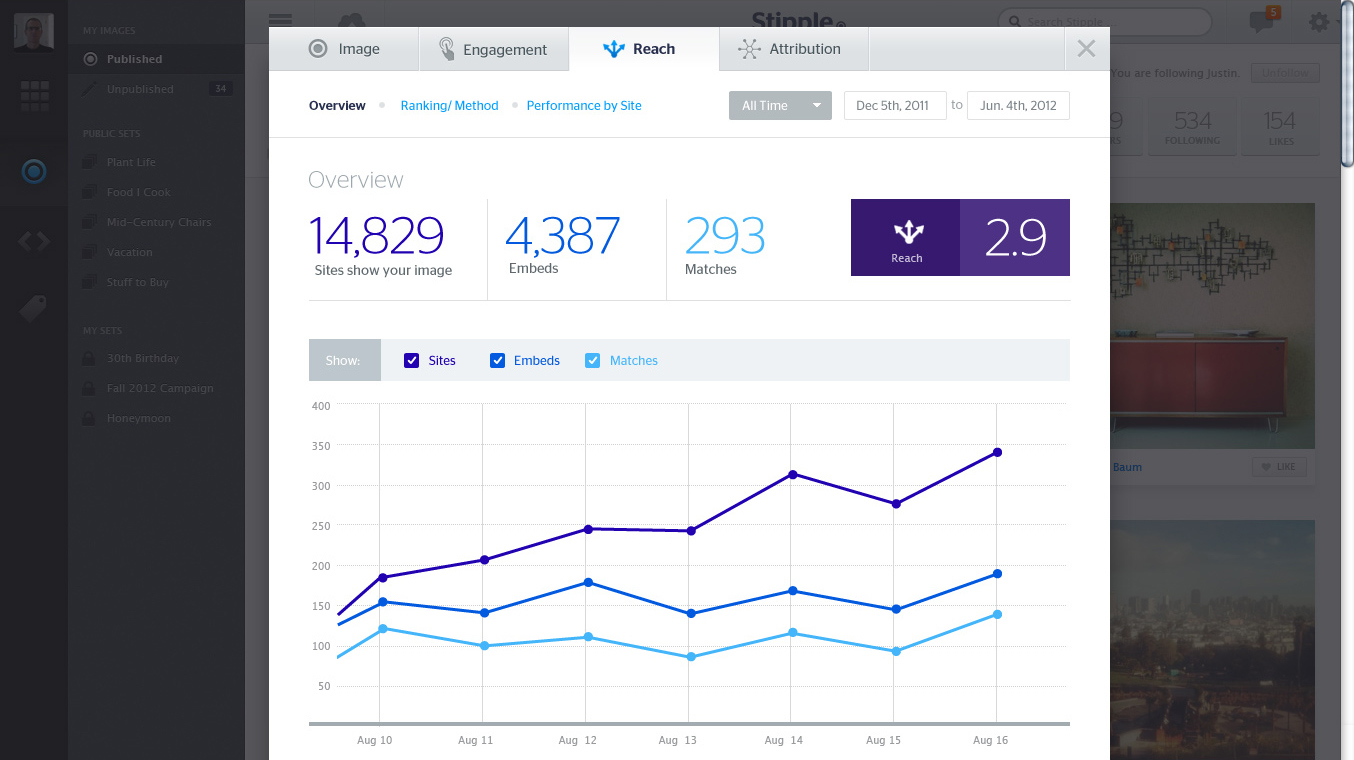Switch to the Attribution tab
This screenshot has width=1354, height=760.
[792, 49]
